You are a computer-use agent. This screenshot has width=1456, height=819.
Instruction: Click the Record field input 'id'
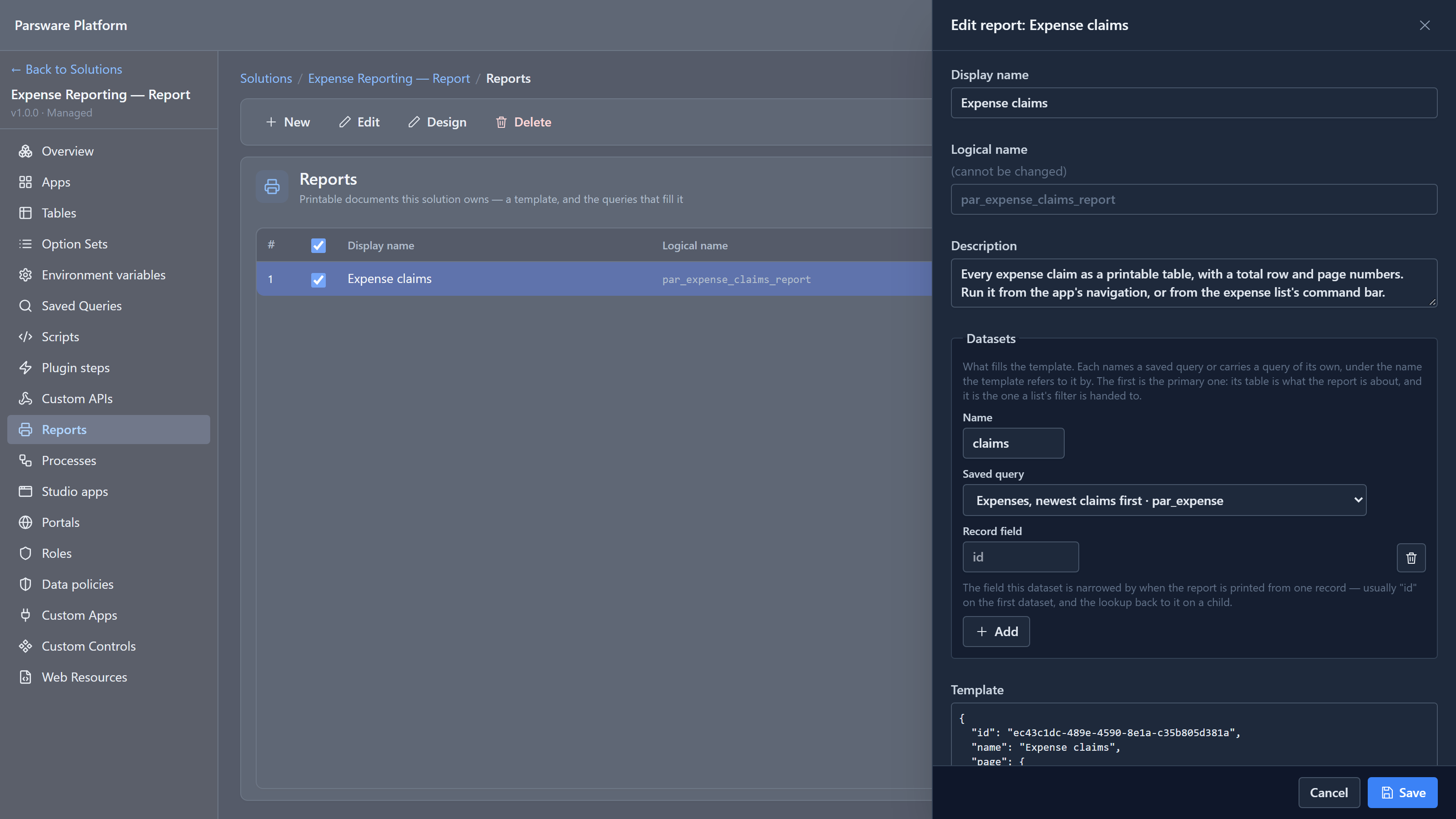pyautogui.click(x=1021, y=557)
